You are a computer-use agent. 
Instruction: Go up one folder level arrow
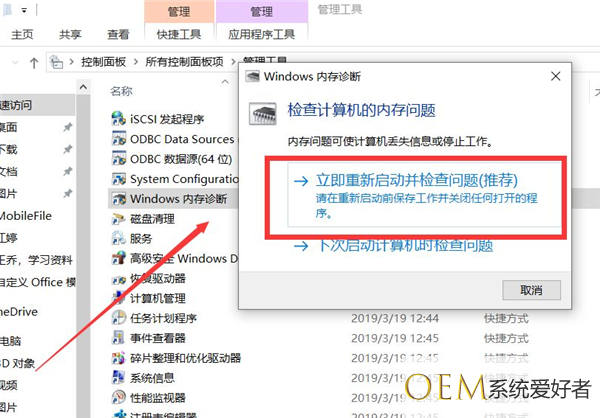pos(34,62)
